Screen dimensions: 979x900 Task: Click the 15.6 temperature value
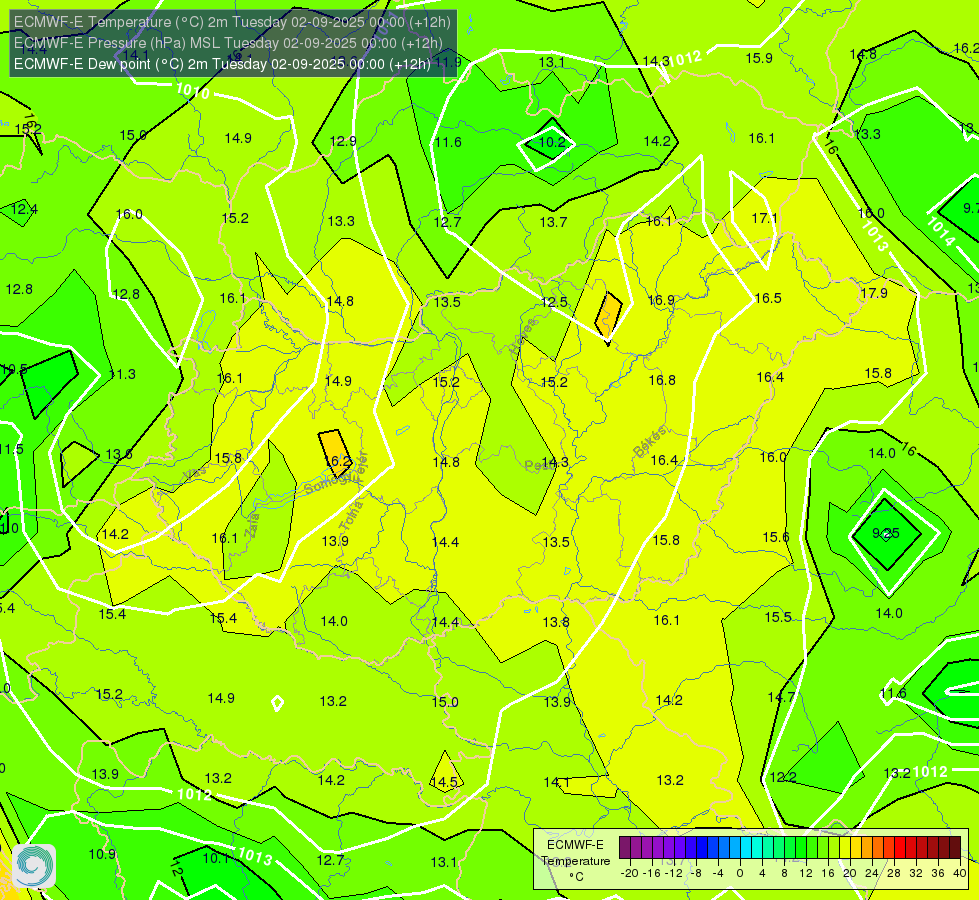pos(776,537)
